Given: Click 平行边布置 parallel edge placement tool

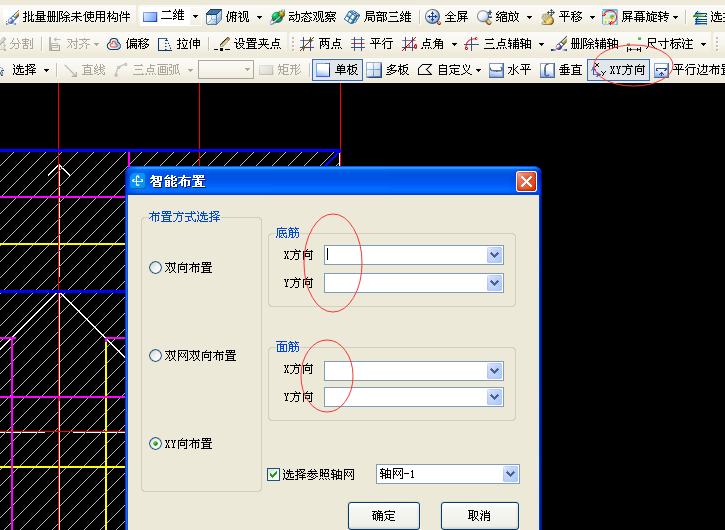Looking at the screenshot, I should pyautogui.click(x=689, y=70).
